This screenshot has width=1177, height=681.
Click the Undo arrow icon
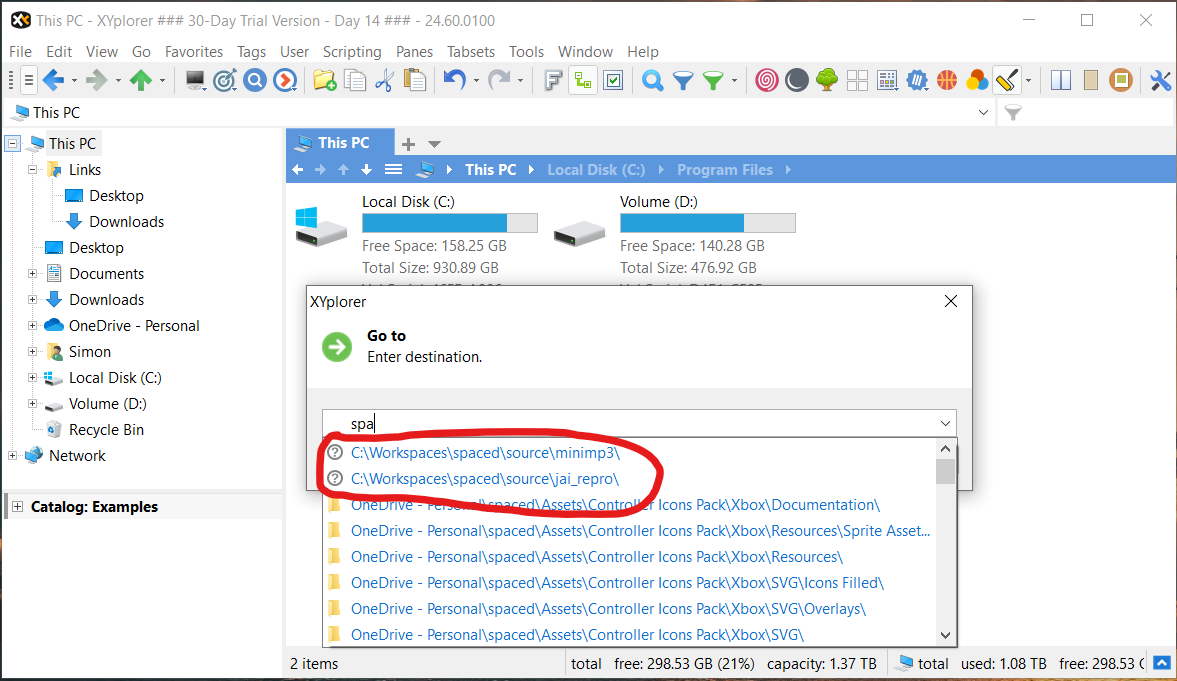(x=455, y=81)
